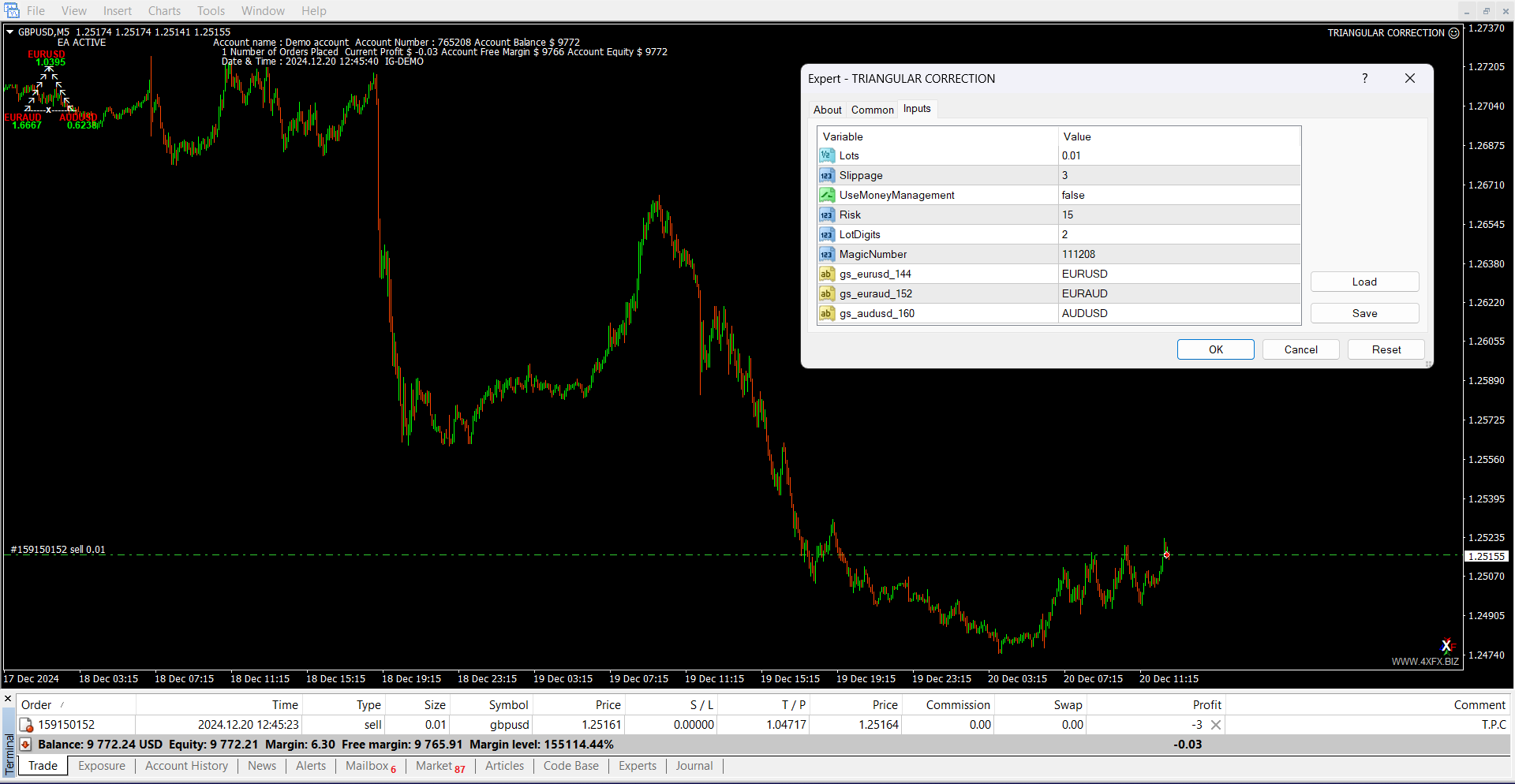Click the Lots variable icon
Image resolution: width=1515 pixels, height=784 pixels.
point(826,155)
